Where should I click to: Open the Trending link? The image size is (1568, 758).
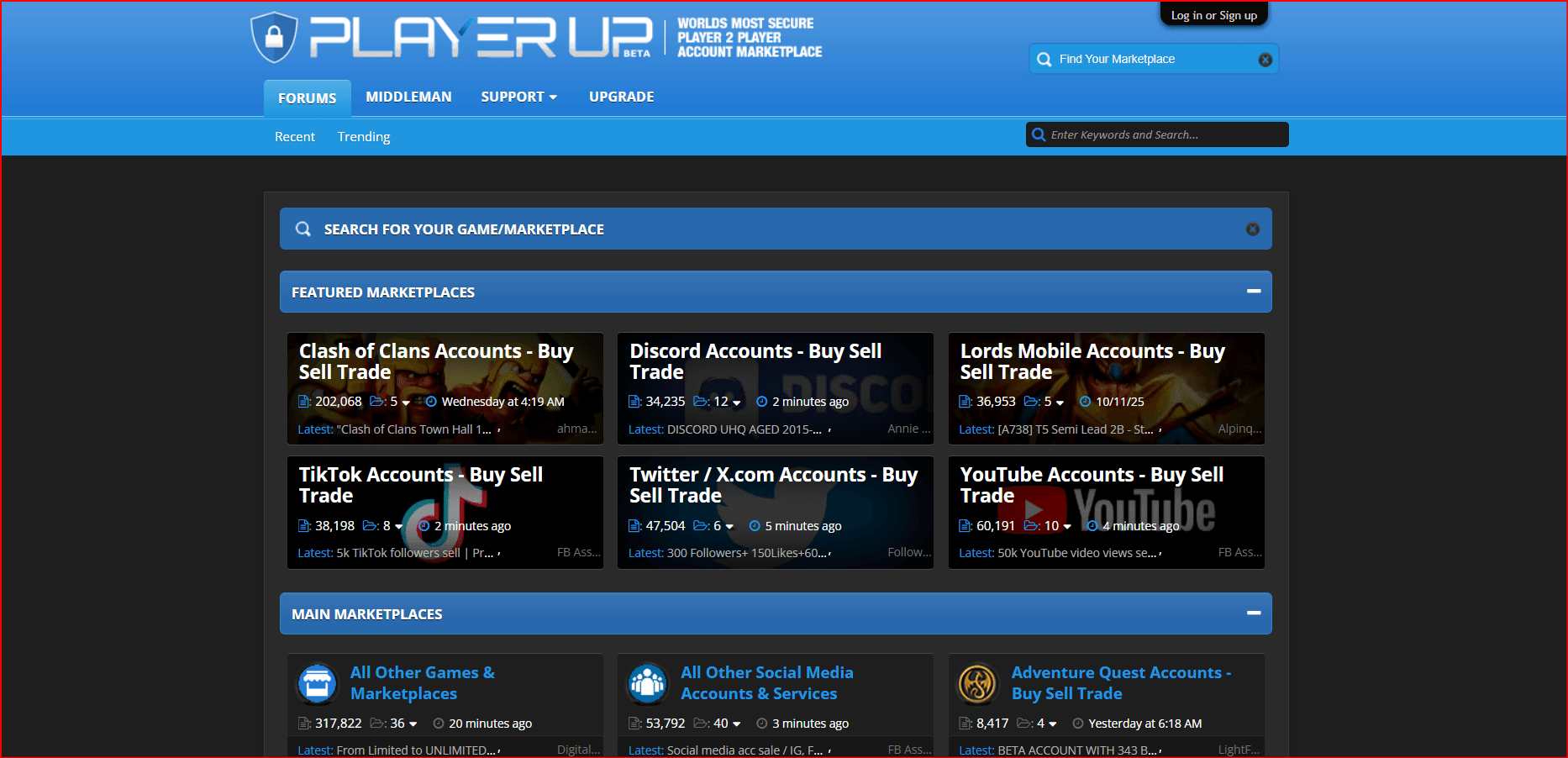363,137
